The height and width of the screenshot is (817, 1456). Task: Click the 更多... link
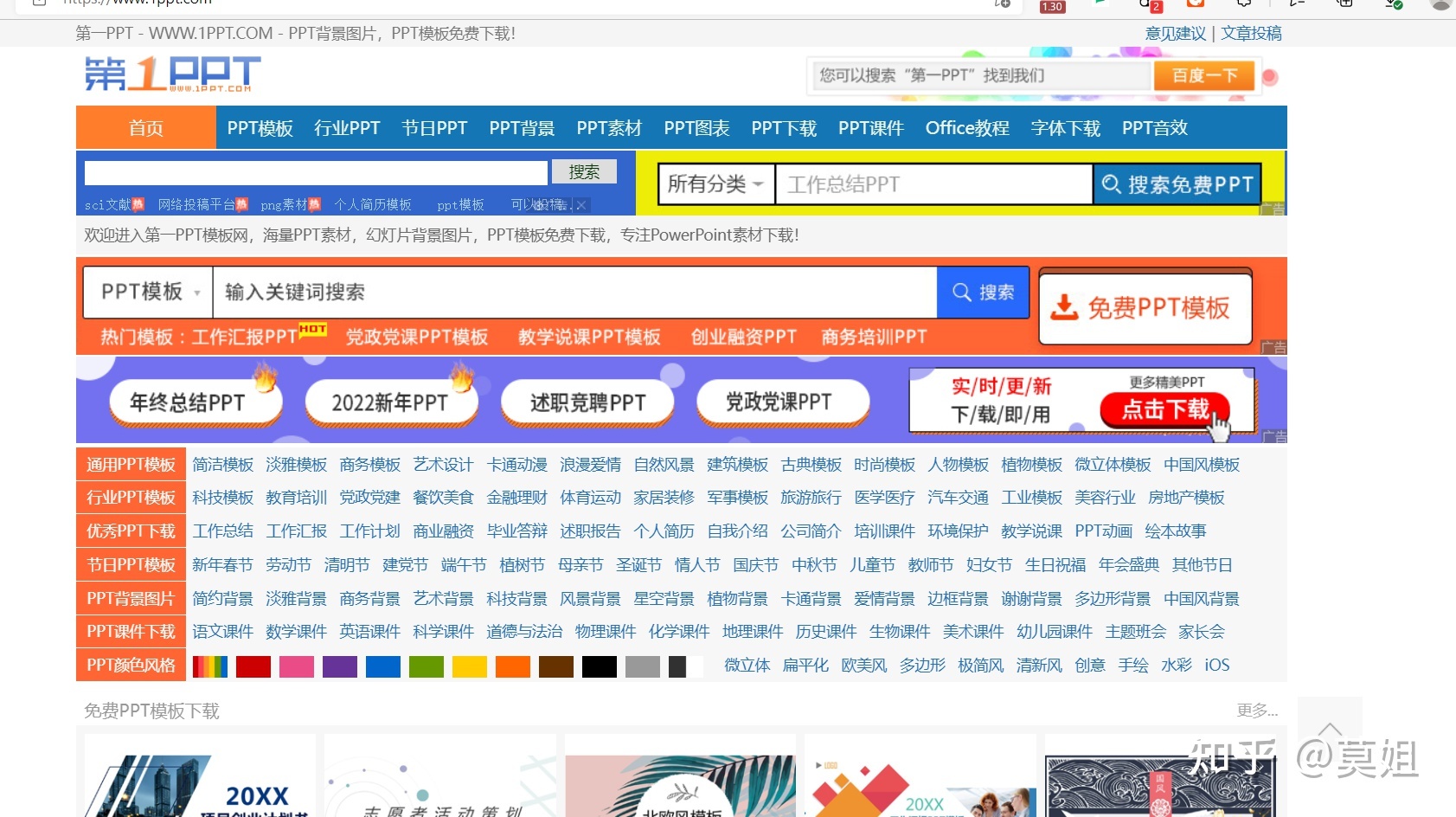1257,711
